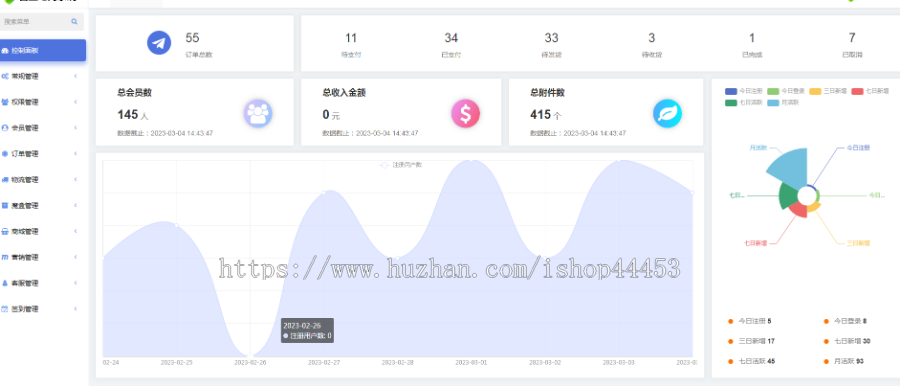Click the 145 人 members total

click(133, 115)
